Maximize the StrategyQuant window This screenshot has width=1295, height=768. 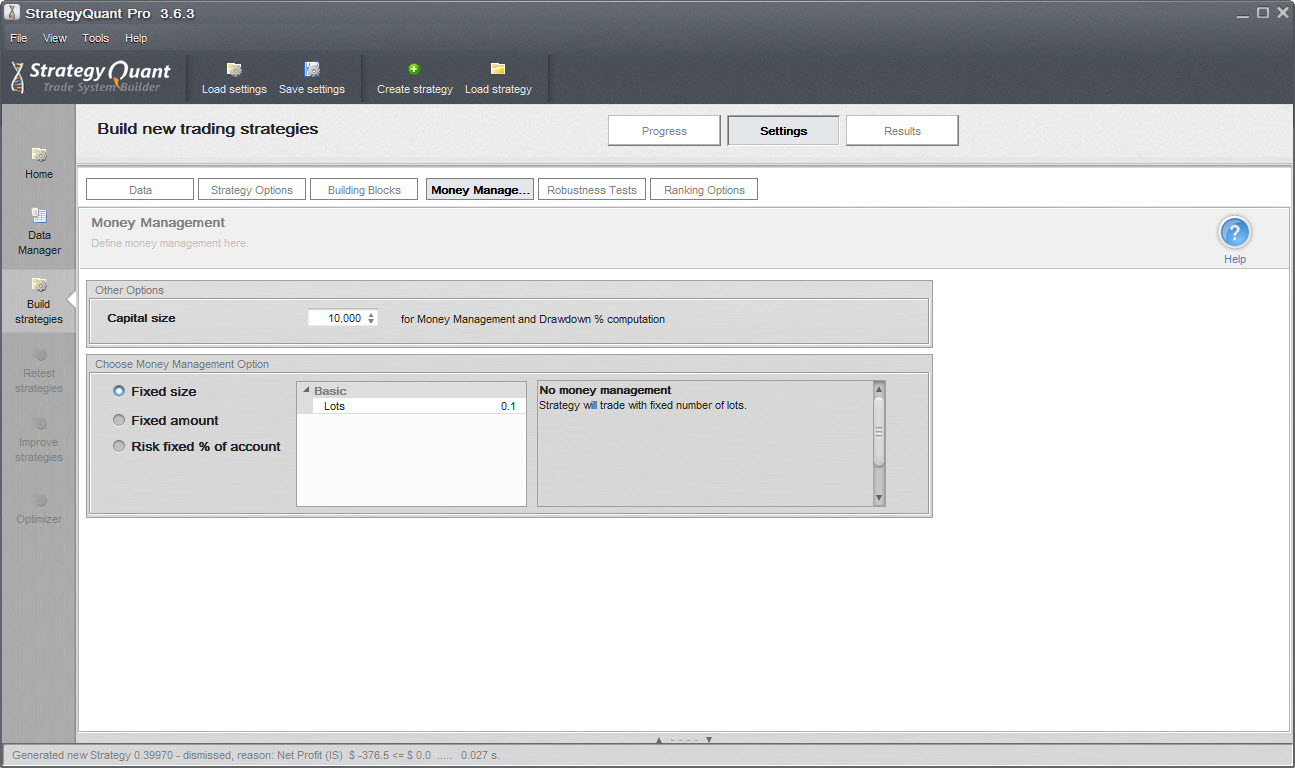(1263, 12)
